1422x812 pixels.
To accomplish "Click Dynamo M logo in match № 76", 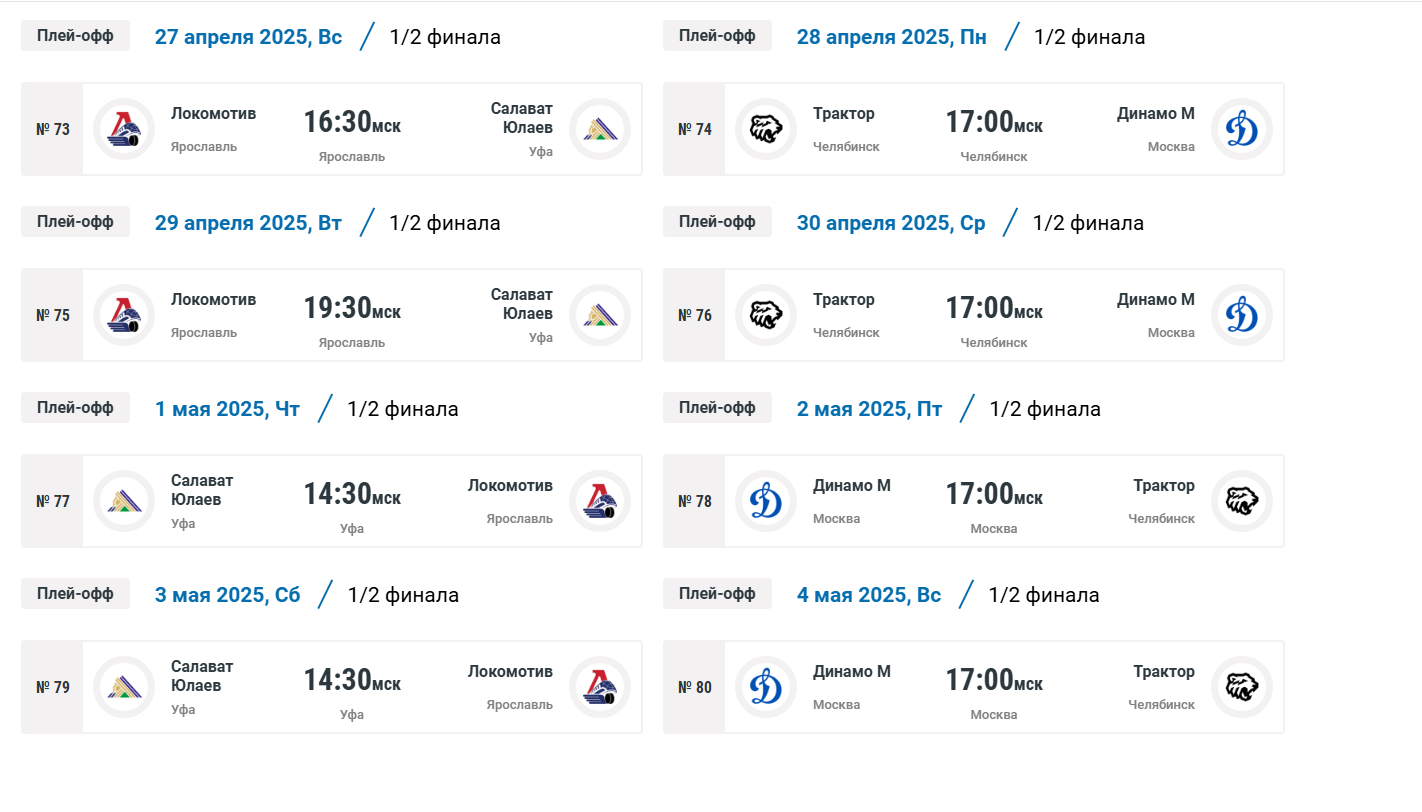I will pos(1242,315).
